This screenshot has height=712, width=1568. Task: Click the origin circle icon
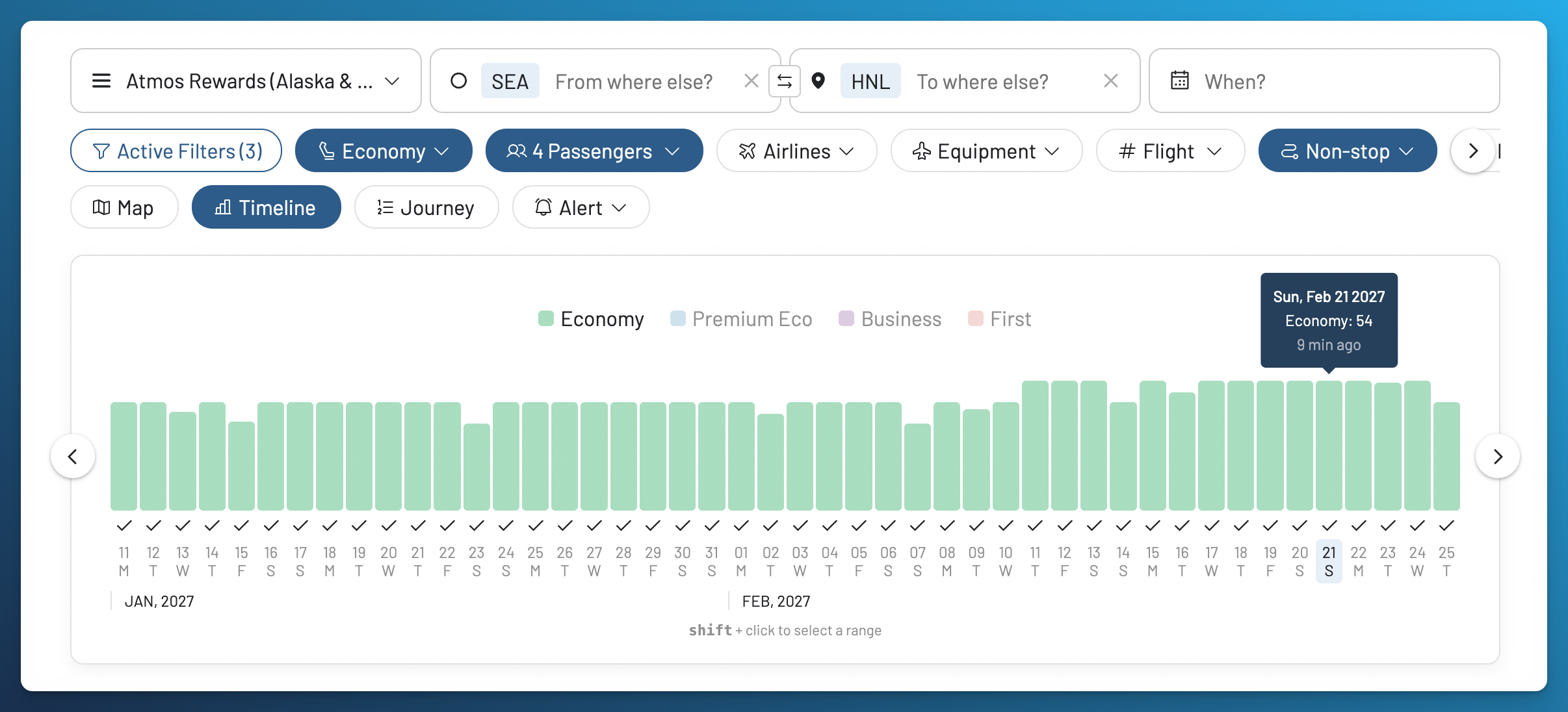tap(459, 81)
